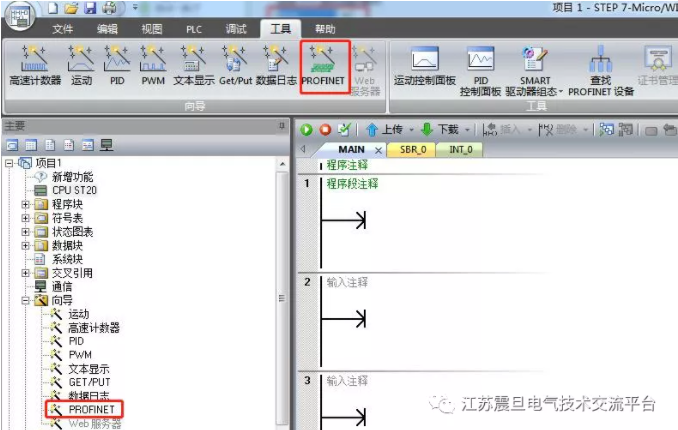
Task: Open the 文件 menu tab
Action: (x=63, y=29)
